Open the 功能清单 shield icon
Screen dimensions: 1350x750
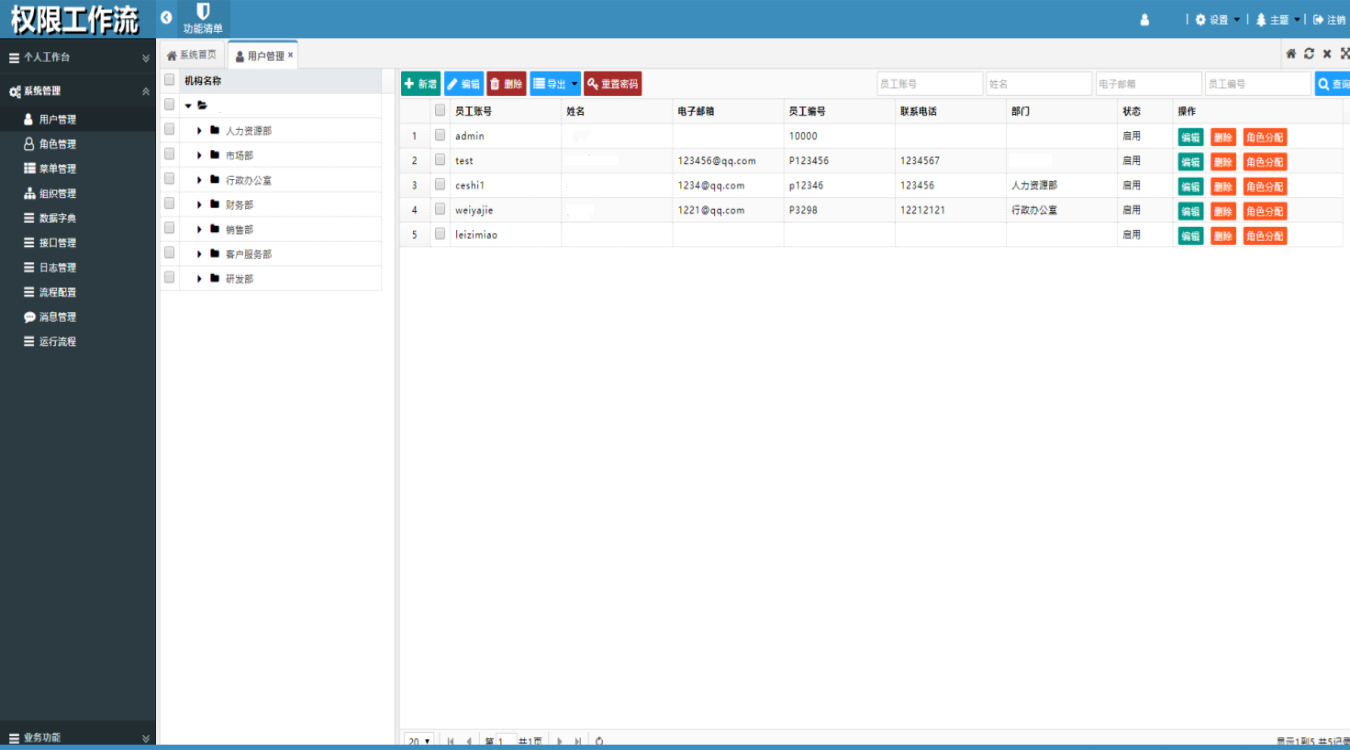(x=203, y=18)
